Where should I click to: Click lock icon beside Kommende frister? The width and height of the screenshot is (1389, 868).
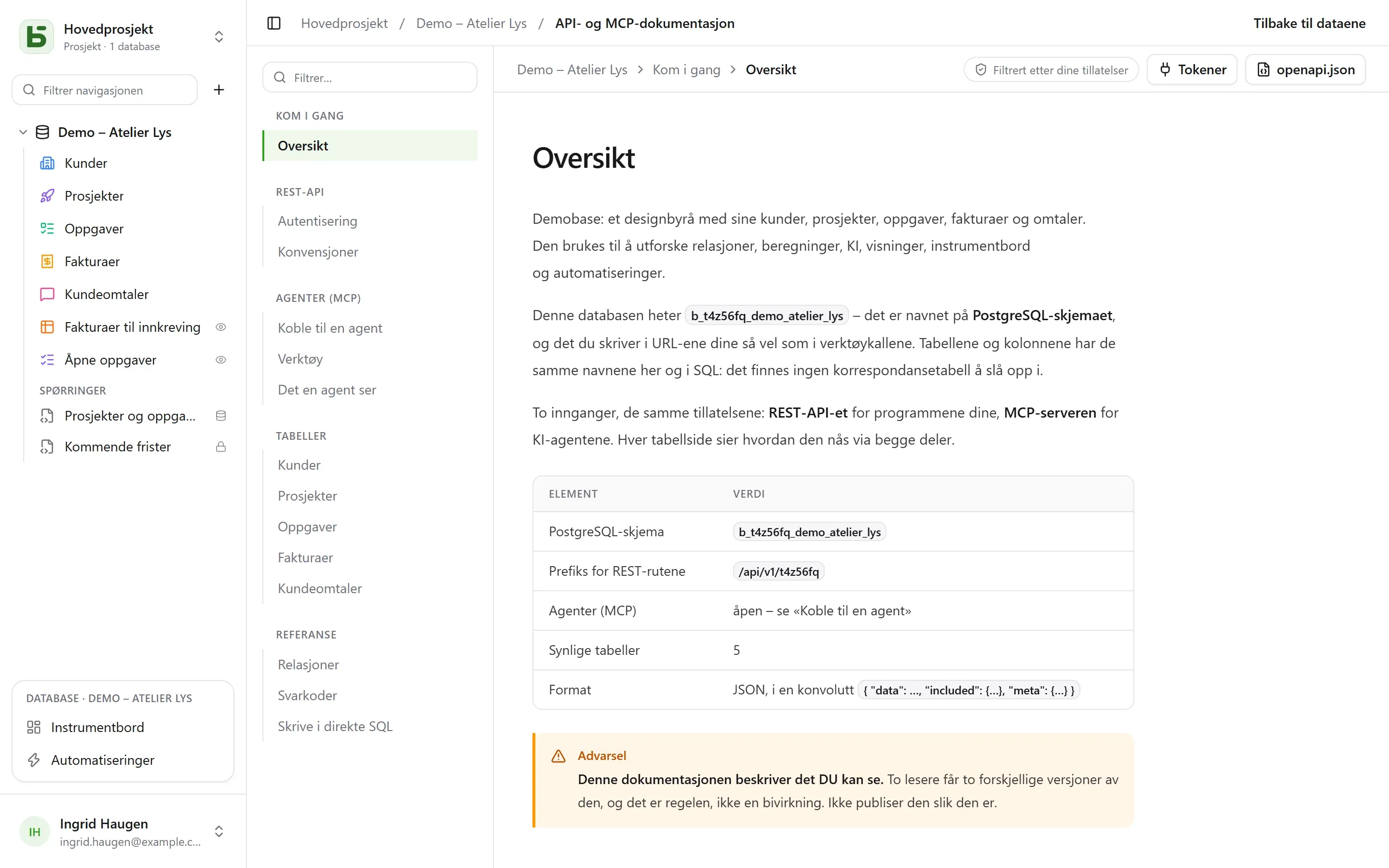point(220,447)
